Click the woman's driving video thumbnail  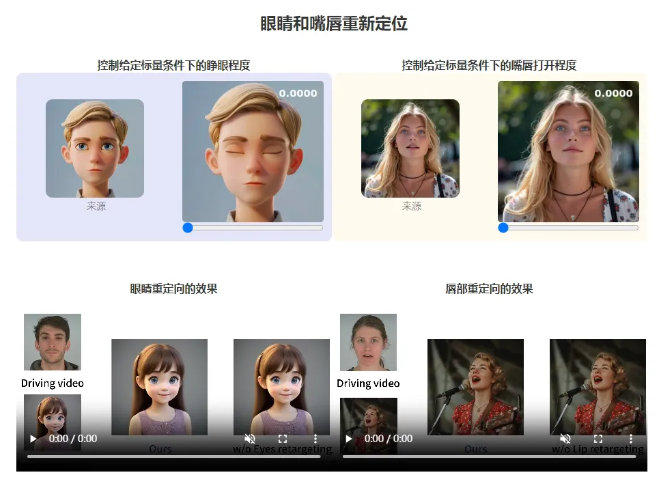tap(368, 342)
